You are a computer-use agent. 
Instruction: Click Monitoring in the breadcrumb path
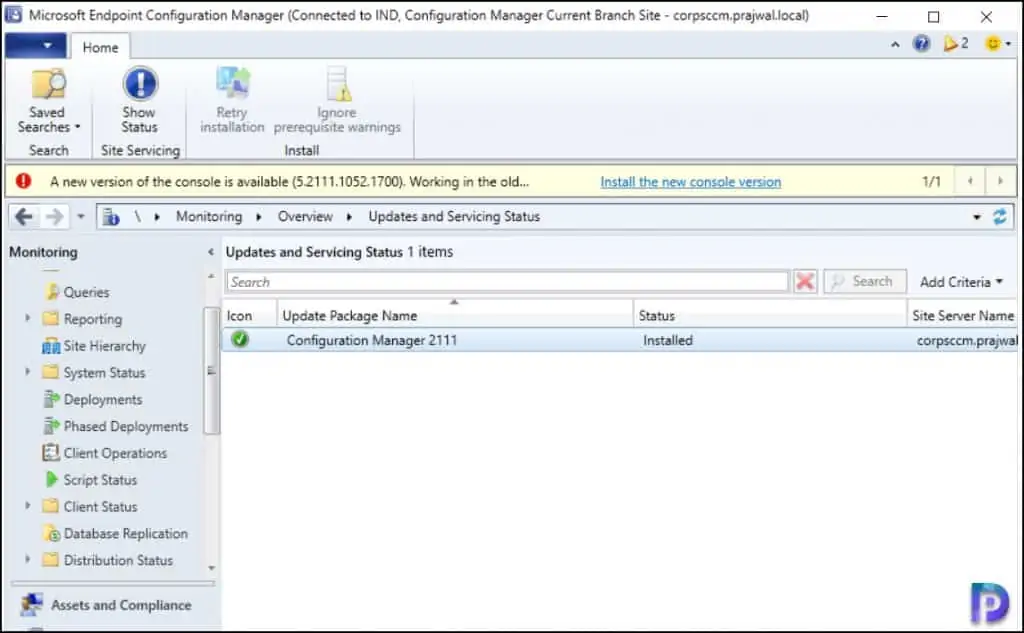click(x=209, y=216)
